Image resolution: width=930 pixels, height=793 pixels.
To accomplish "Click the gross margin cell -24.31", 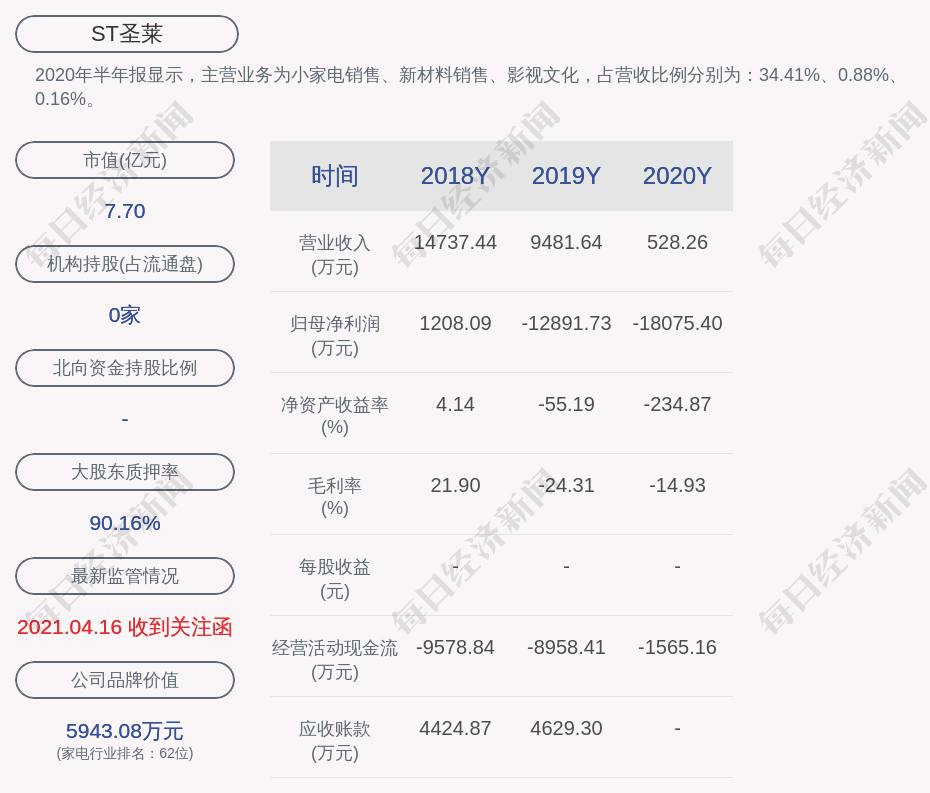I will 566,485.
